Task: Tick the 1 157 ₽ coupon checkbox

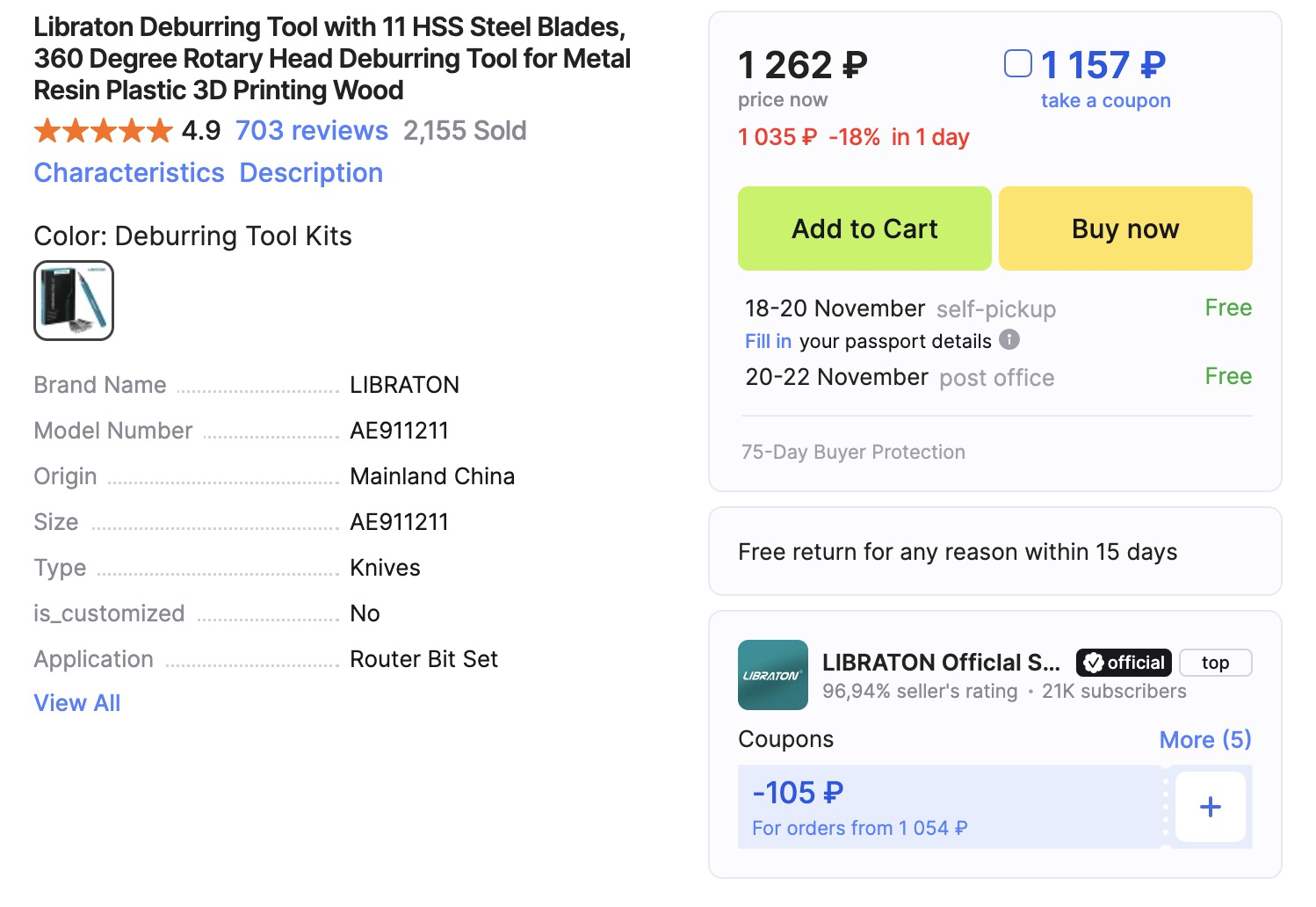Action: coord(1017,64)
